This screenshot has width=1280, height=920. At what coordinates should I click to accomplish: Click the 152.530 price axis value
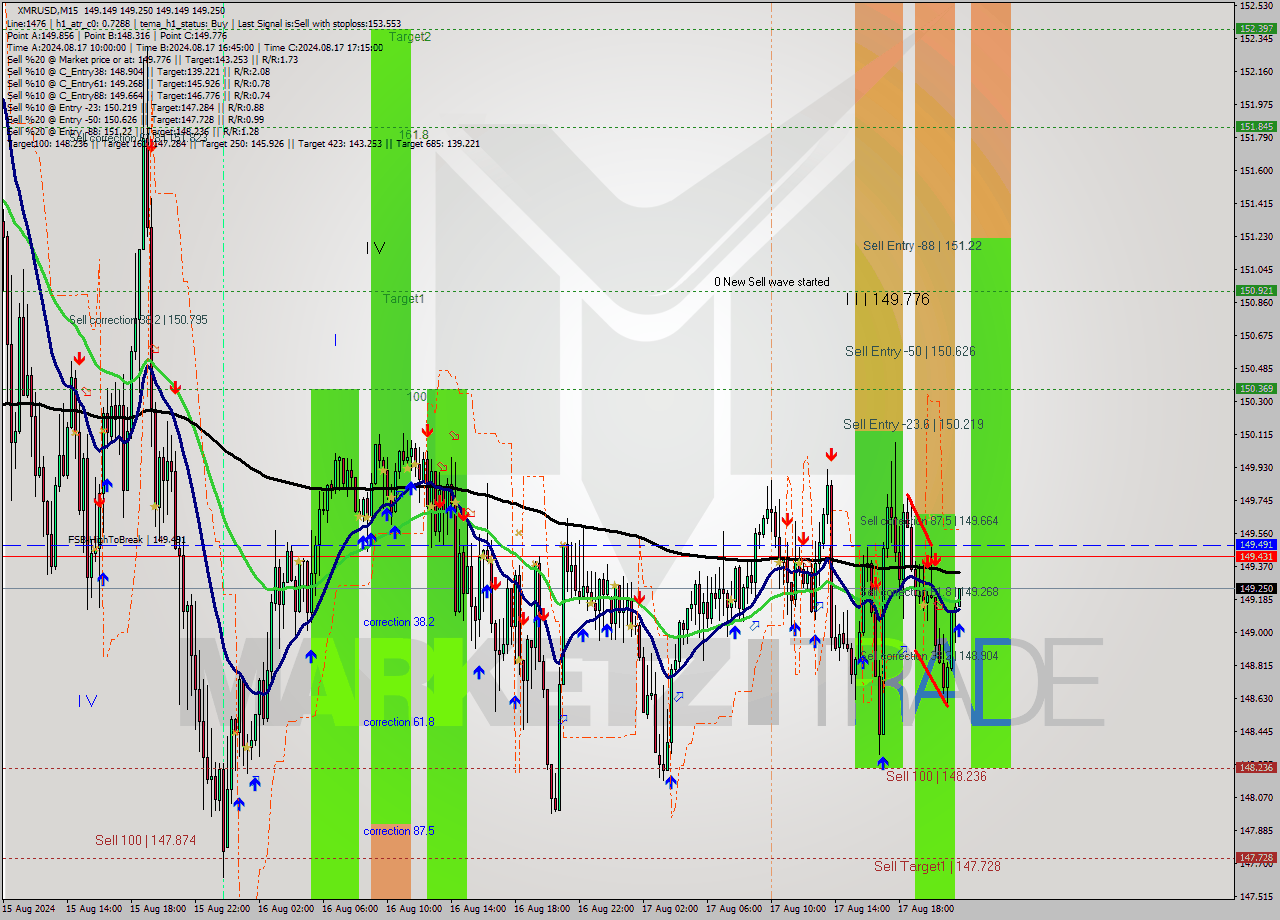[1255, 7]
